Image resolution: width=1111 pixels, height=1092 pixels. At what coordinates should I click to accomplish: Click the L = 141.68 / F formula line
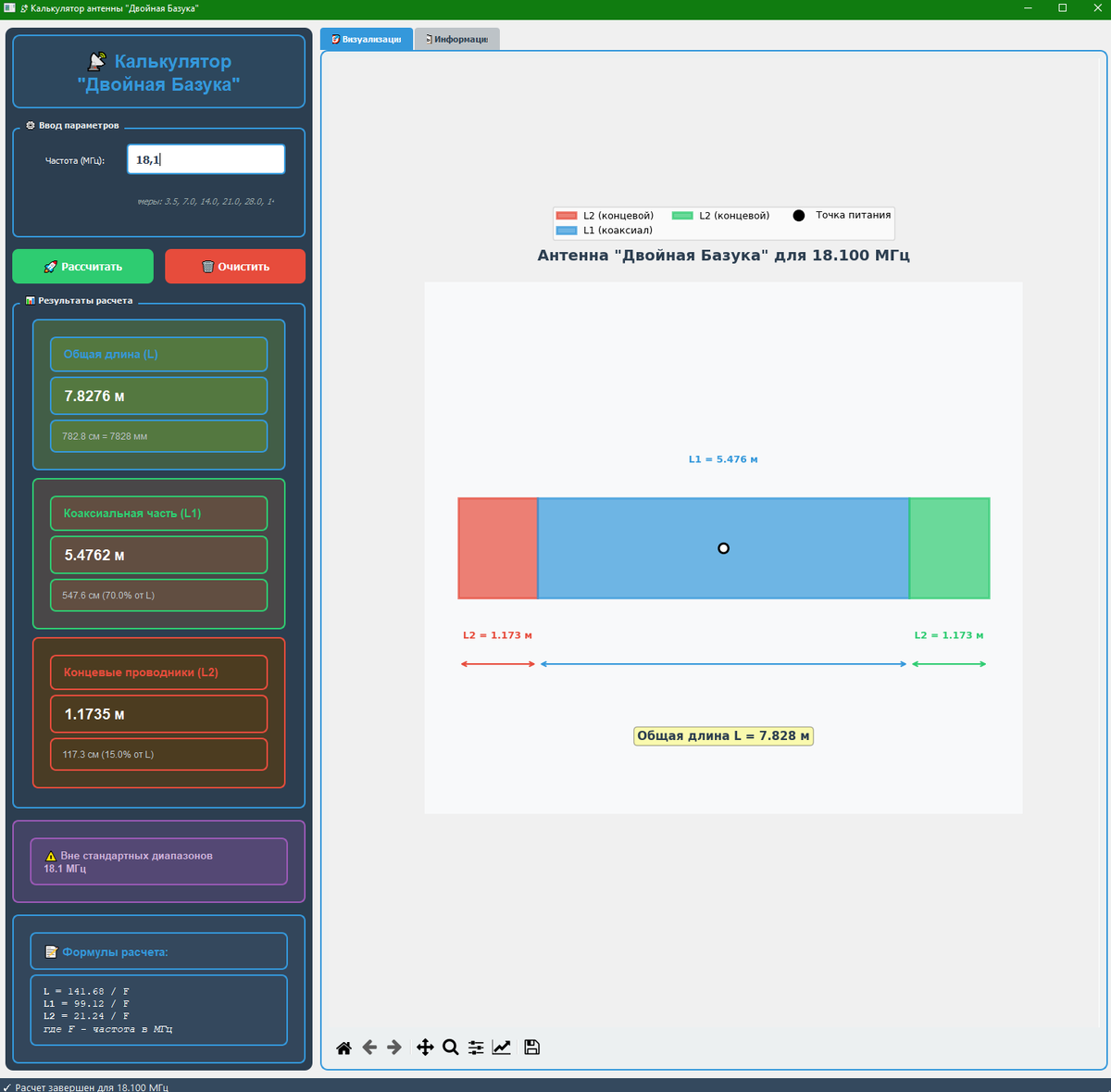click(x=86, y=991)
